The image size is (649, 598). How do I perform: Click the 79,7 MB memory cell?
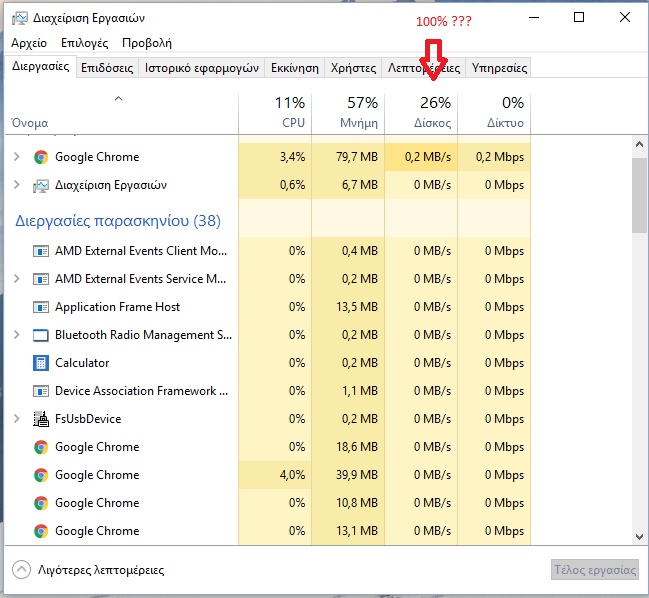348,157
